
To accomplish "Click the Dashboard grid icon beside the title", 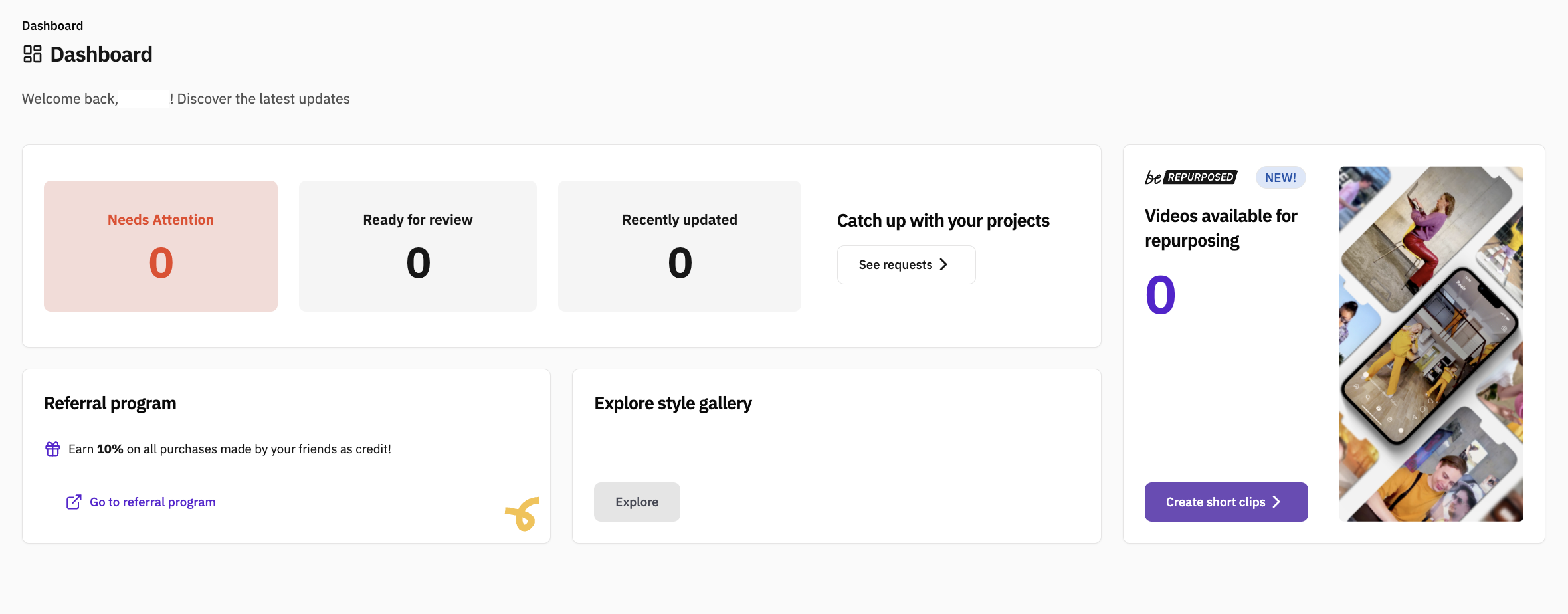I will point(33,54).
